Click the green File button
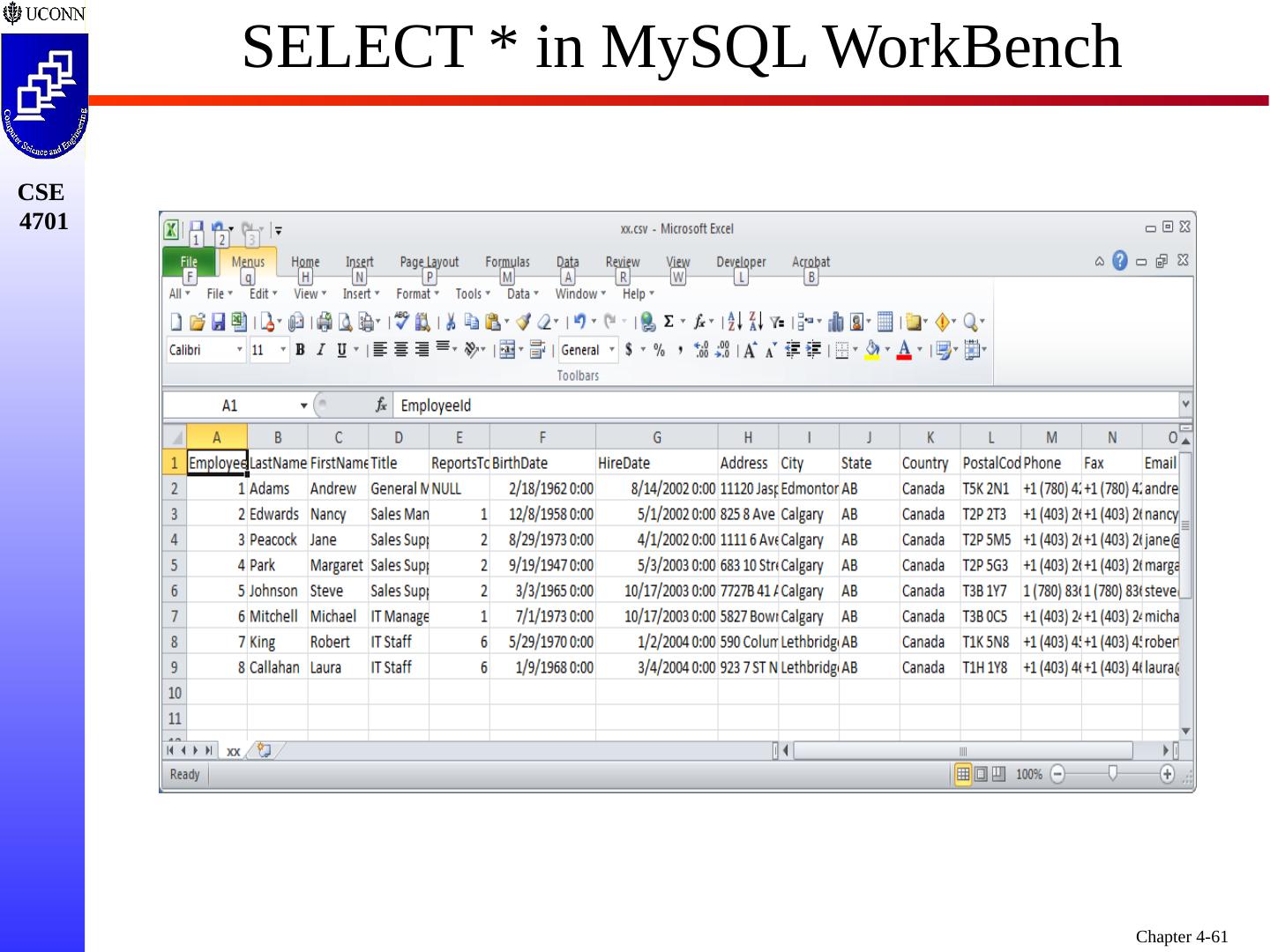 189,262
